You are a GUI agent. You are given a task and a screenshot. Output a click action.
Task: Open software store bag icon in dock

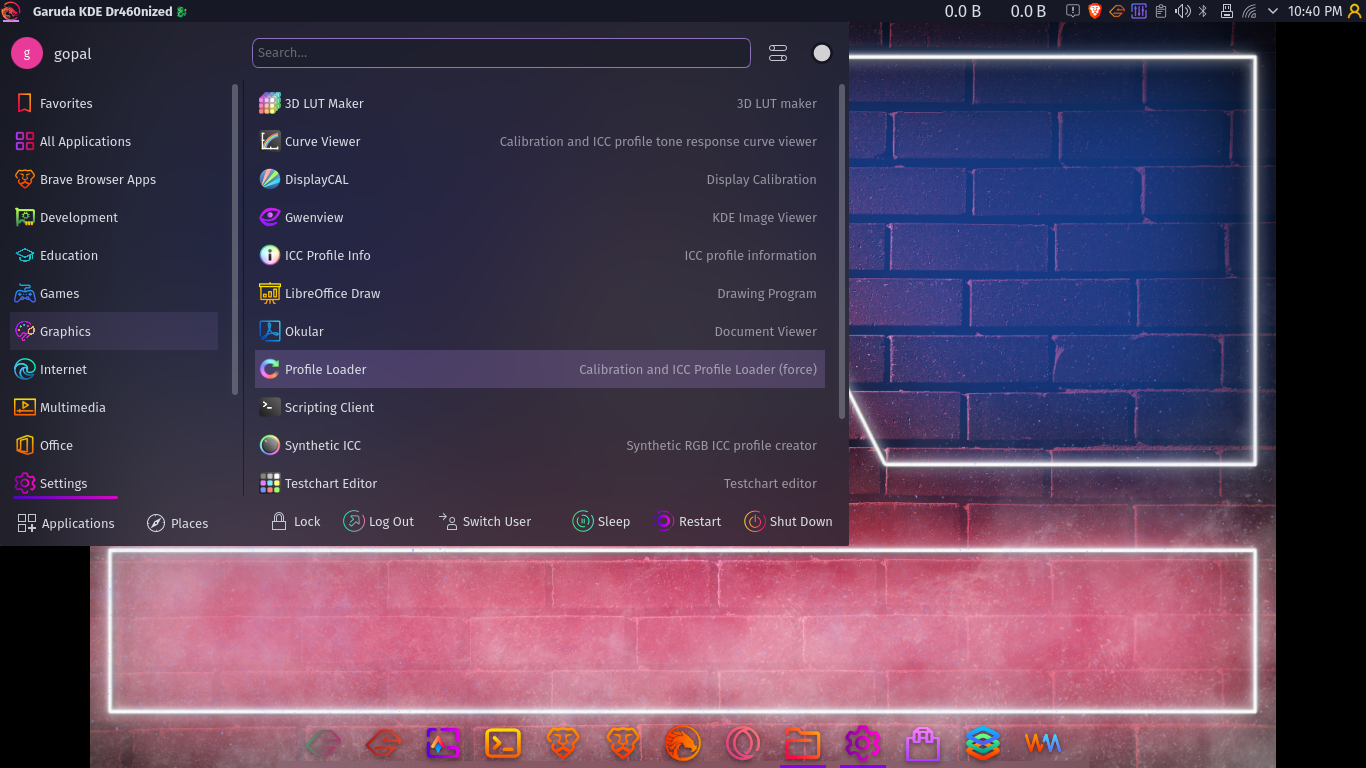point(923,743)
